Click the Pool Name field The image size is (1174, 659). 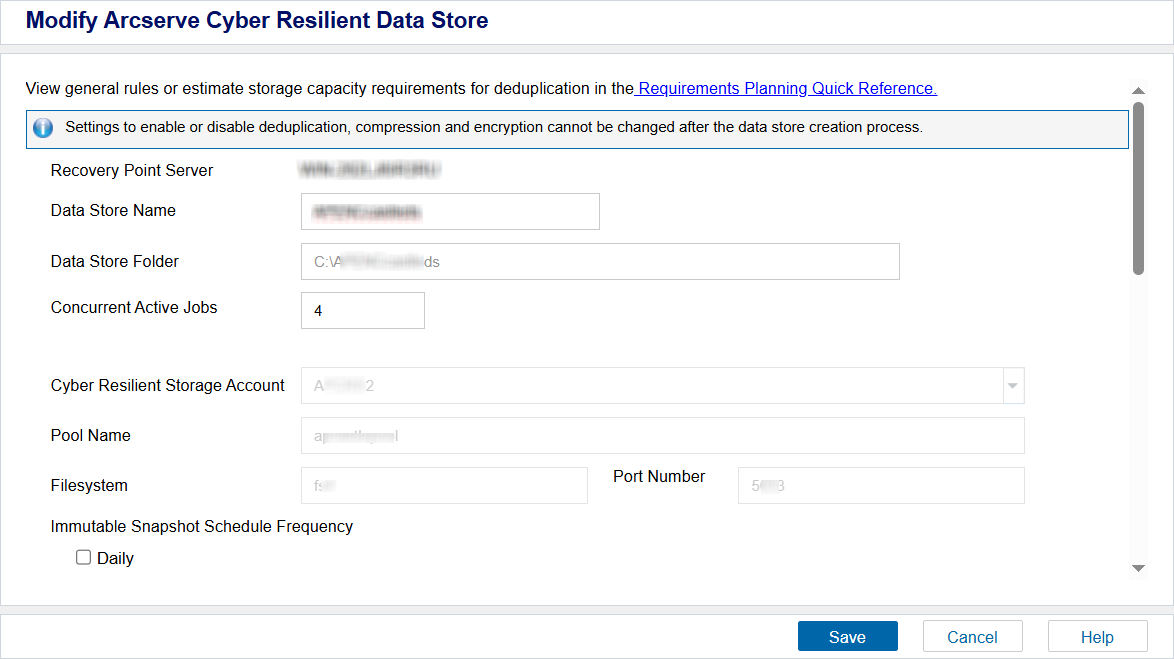(662, 436)
